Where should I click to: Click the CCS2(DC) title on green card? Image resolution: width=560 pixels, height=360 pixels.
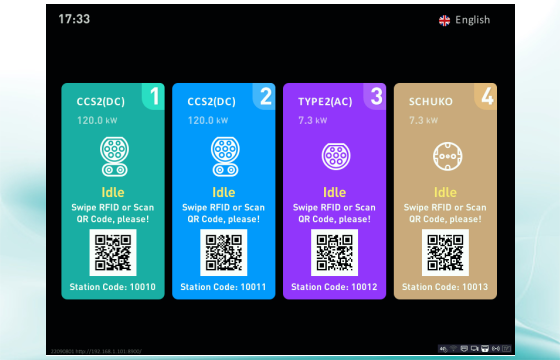click(101, 102)
